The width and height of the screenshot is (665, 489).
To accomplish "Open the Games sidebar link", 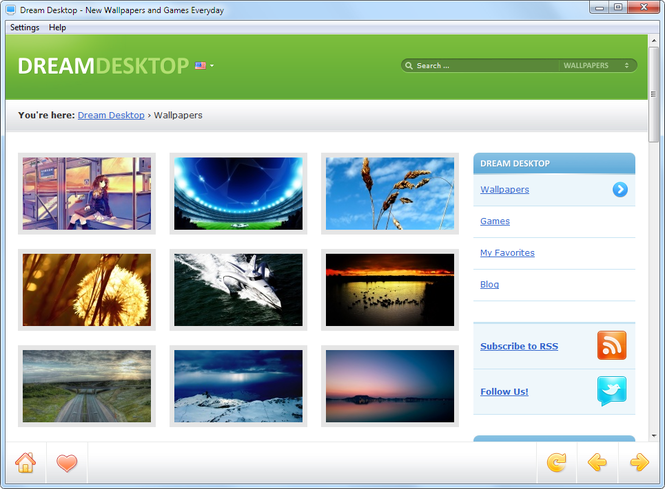I will [495, 221].
